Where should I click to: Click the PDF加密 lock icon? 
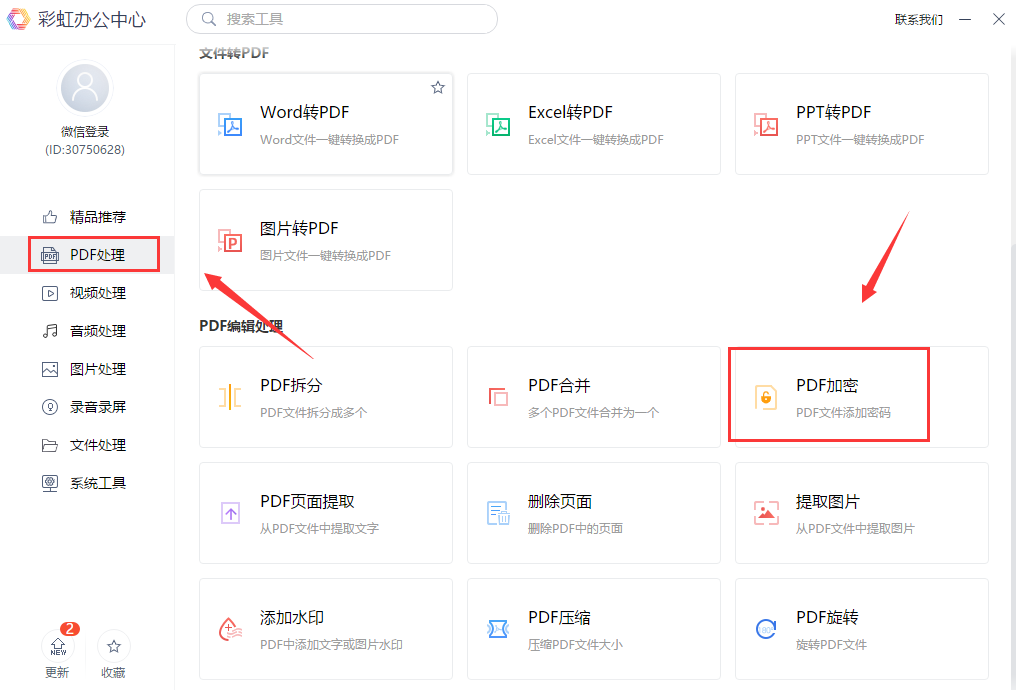coord(766,397)
